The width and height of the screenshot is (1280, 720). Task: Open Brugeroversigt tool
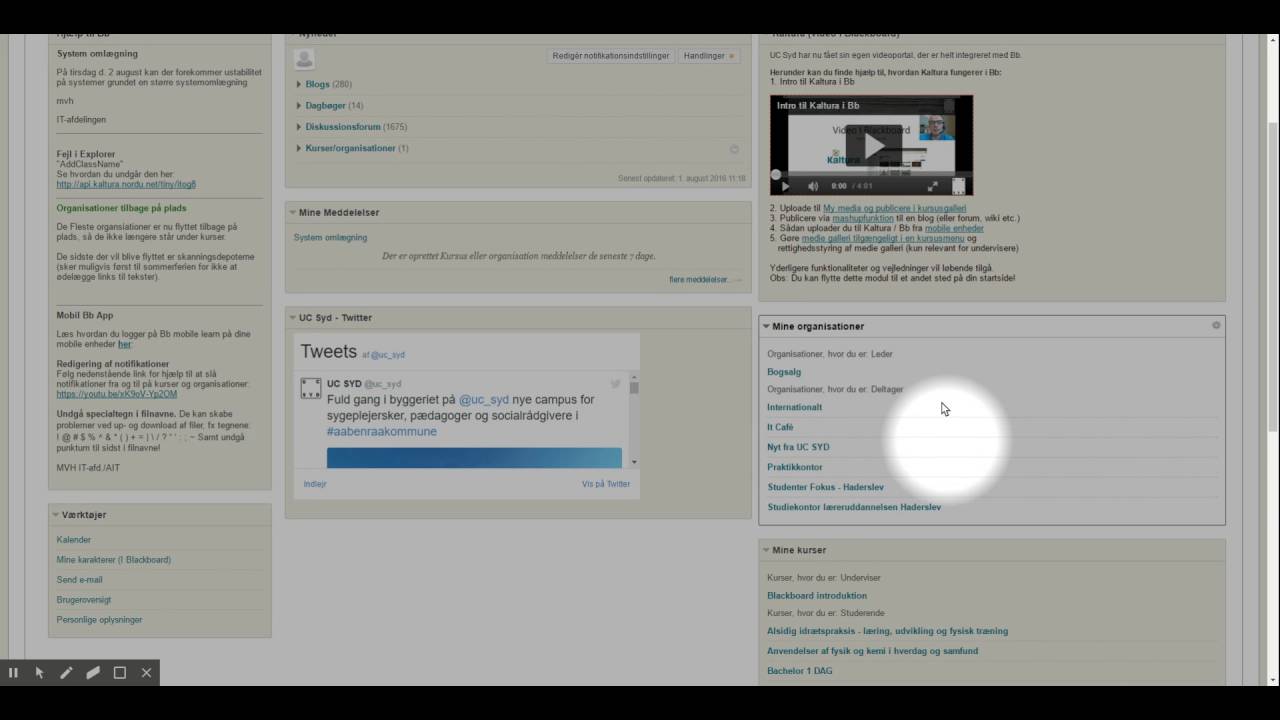coord(84,600)
